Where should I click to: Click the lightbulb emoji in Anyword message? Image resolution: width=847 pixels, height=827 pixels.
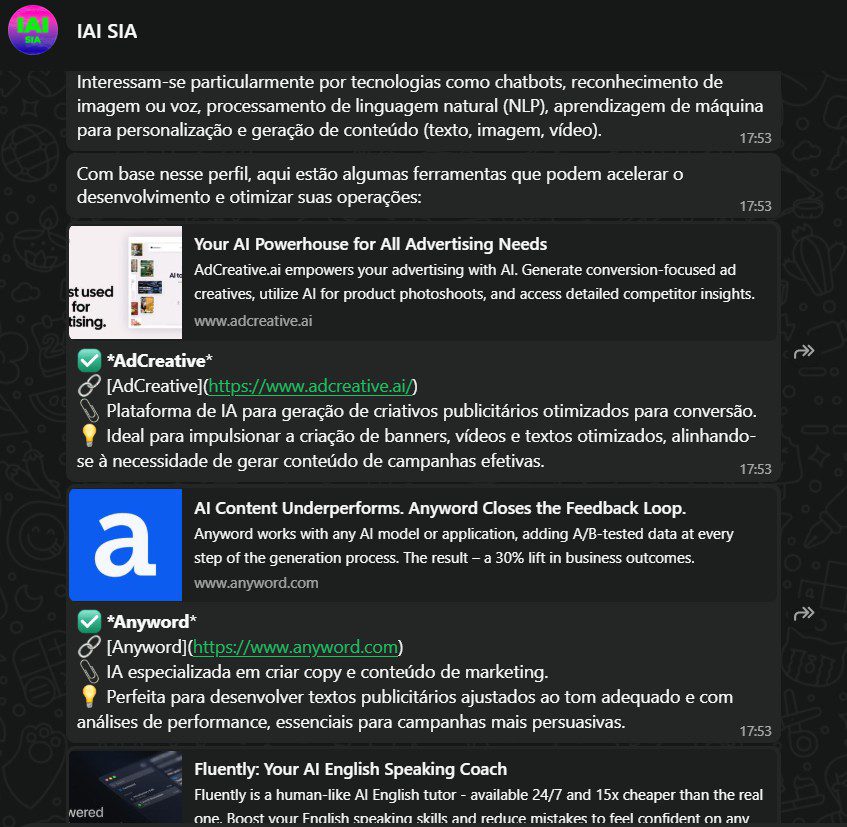tap(89, 697)
